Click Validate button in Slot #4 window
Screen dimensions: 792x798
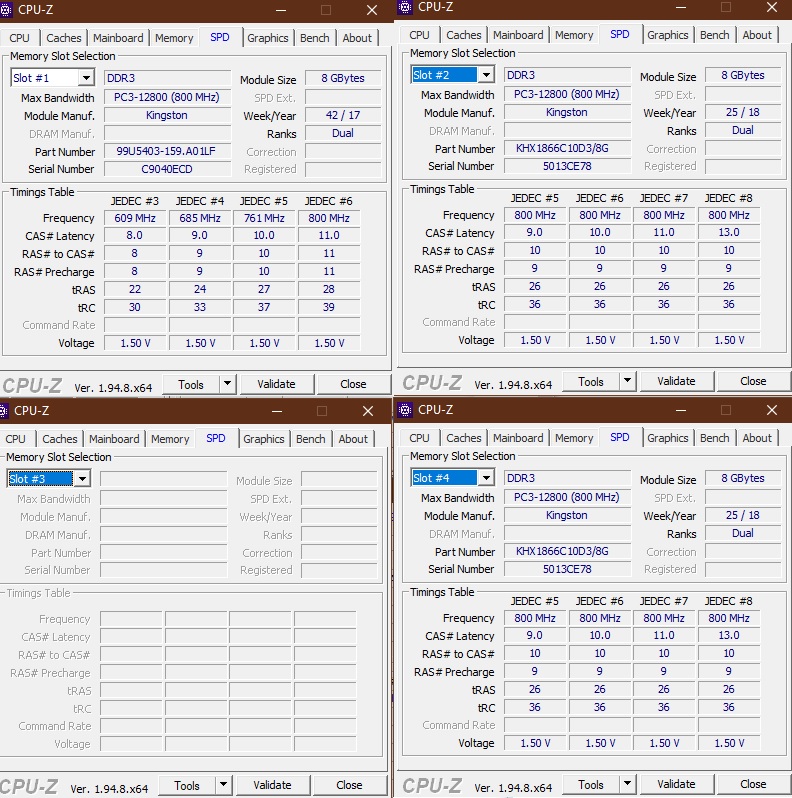click(x=676, y=784)
